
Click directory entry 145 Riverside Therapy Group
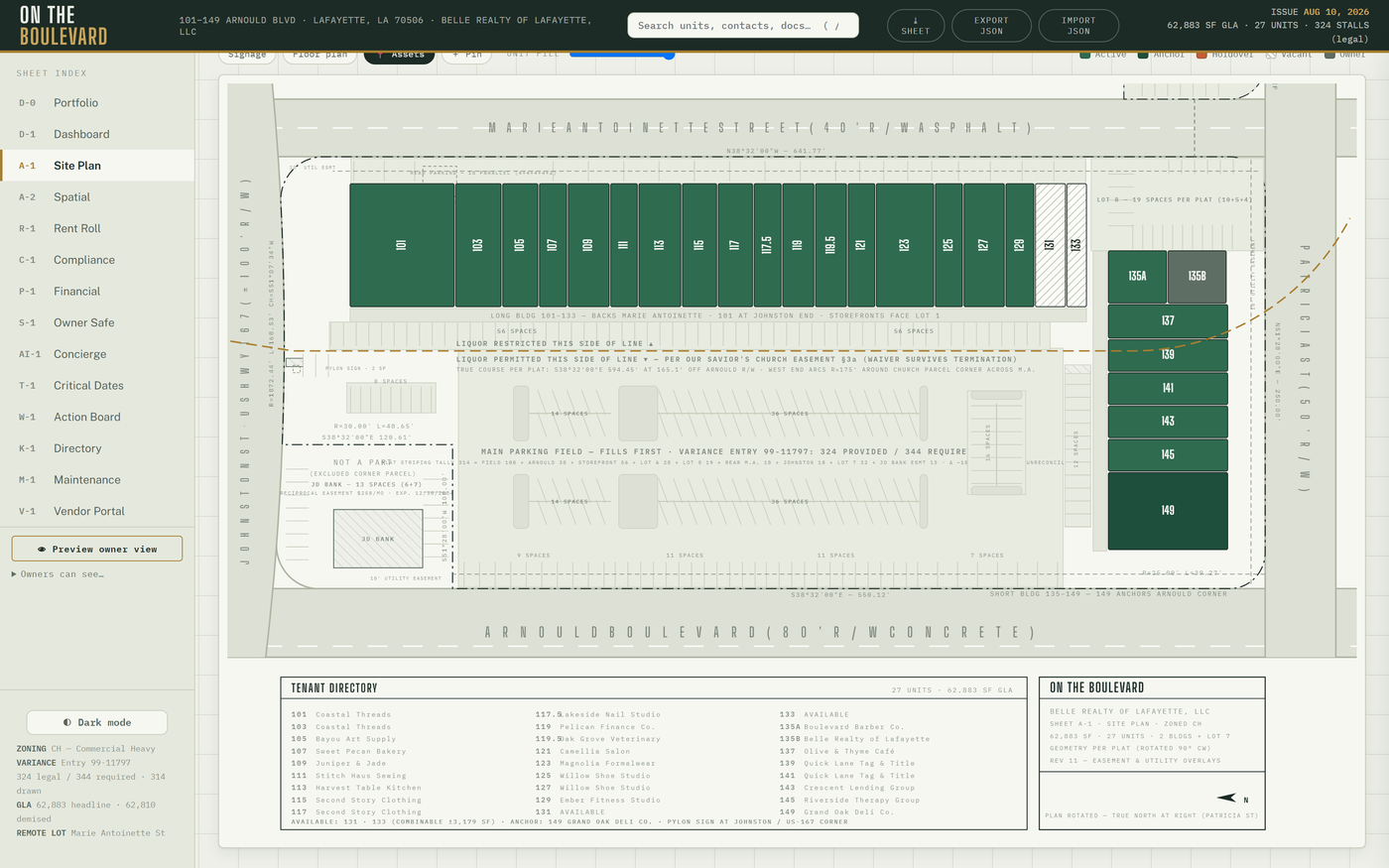tap(849, 800)
